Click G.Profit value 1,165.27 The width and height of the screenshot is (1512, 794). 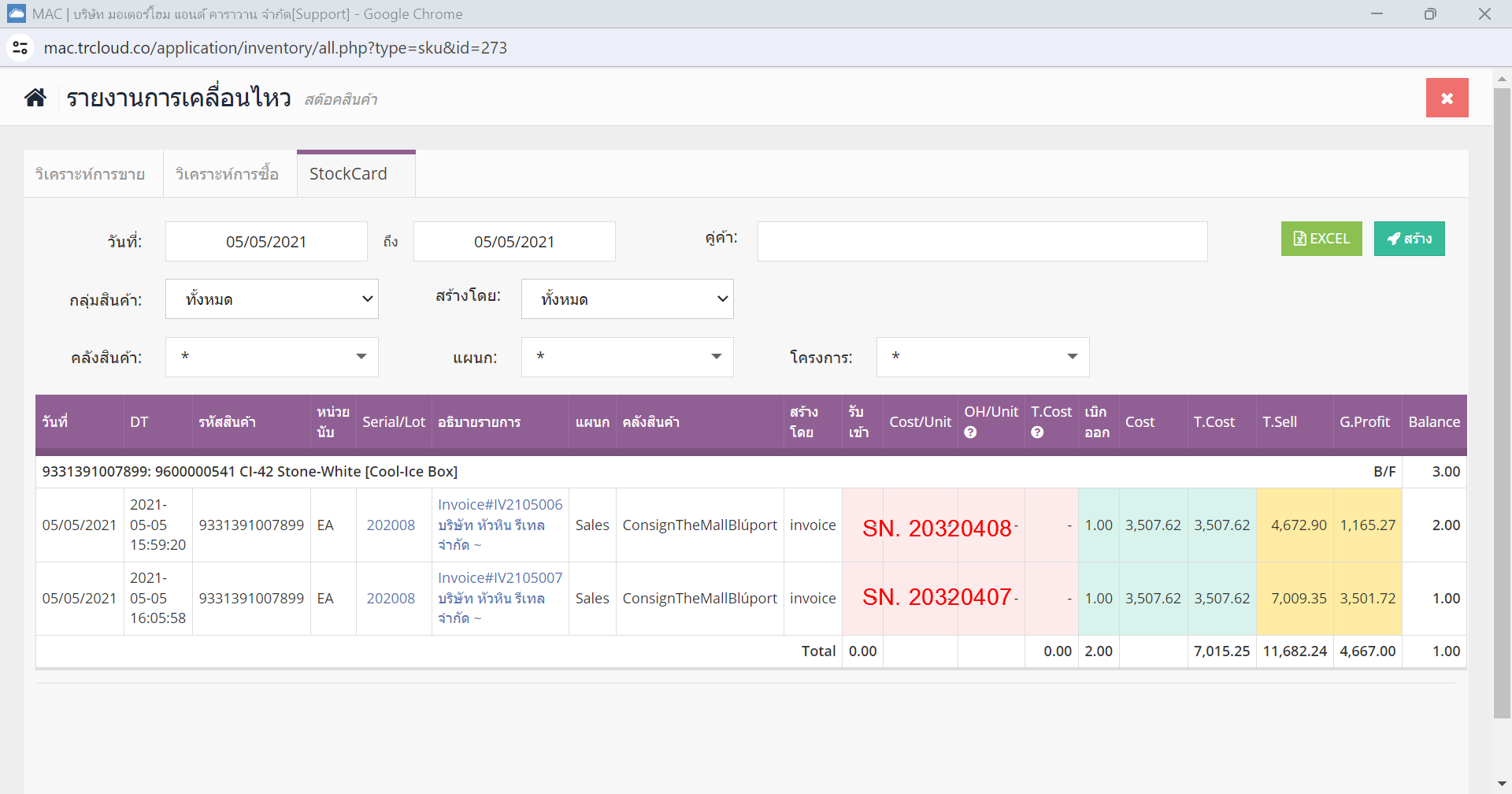click(1368, 525)
